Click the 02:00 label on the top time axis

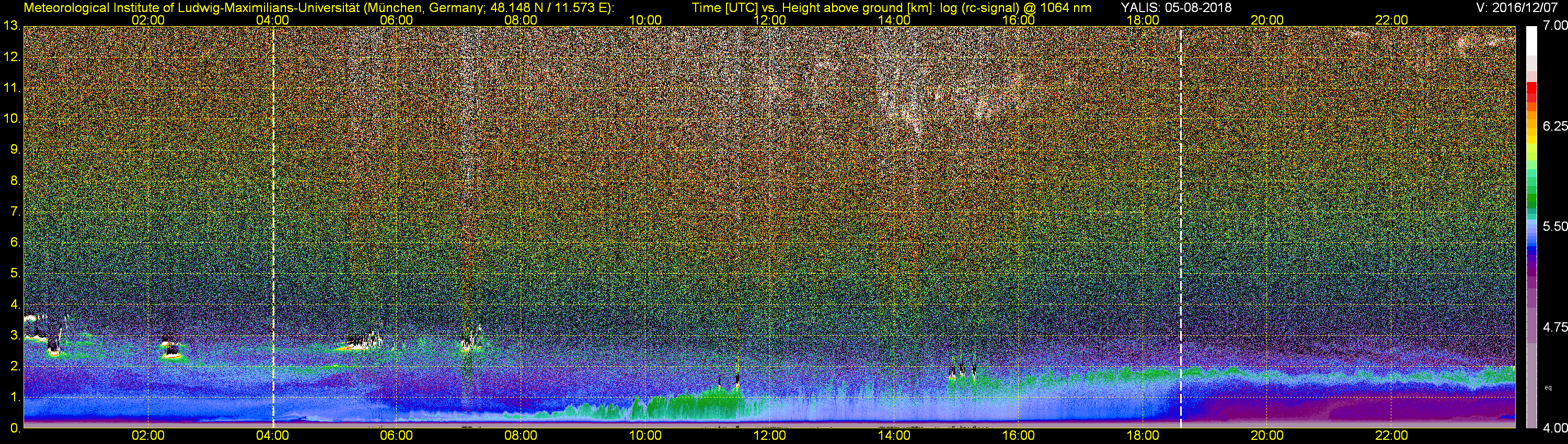click(x=148, y=20)
